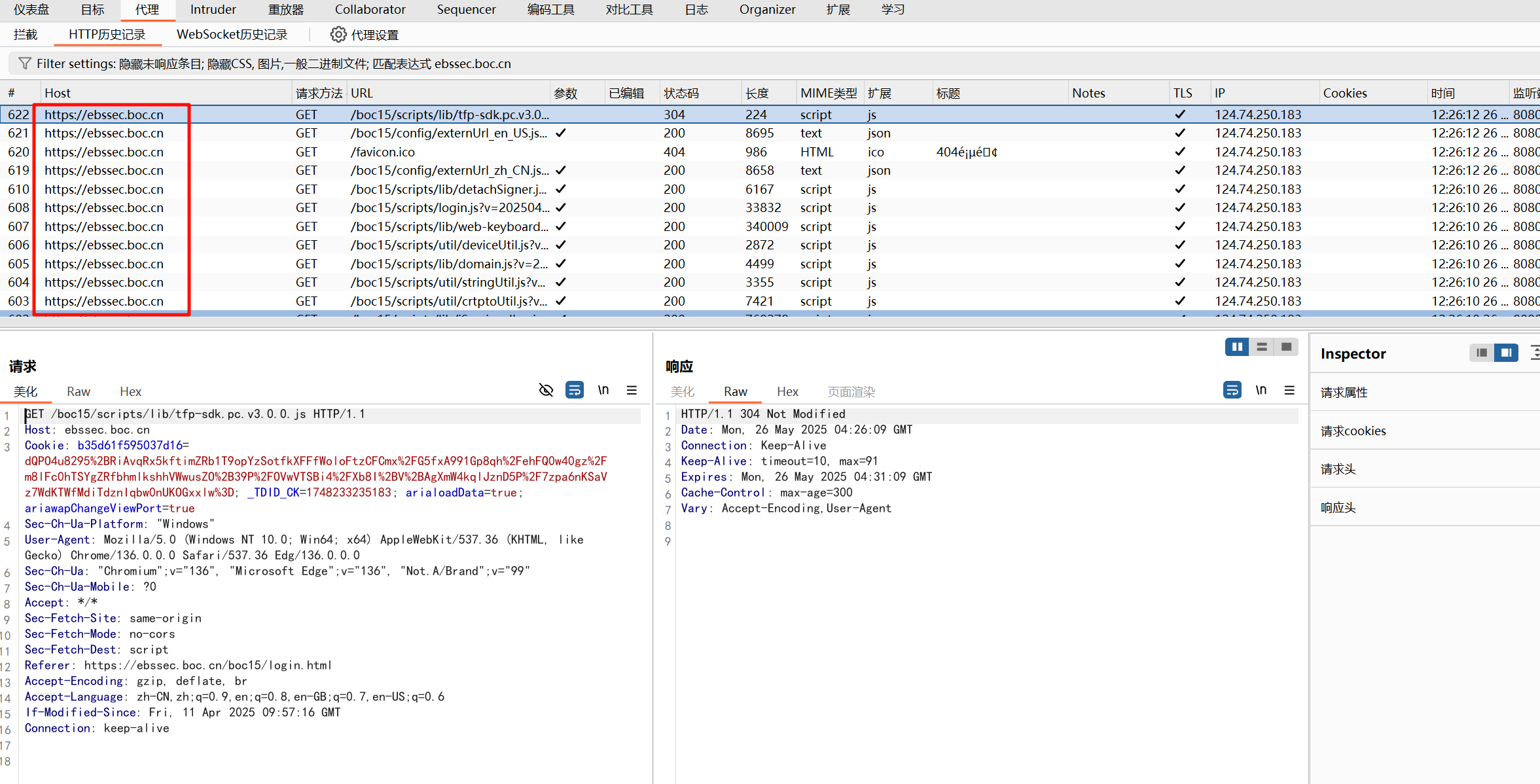Open response panel hamburger menu
The image size is (1540, 784).
[1289, 391]
